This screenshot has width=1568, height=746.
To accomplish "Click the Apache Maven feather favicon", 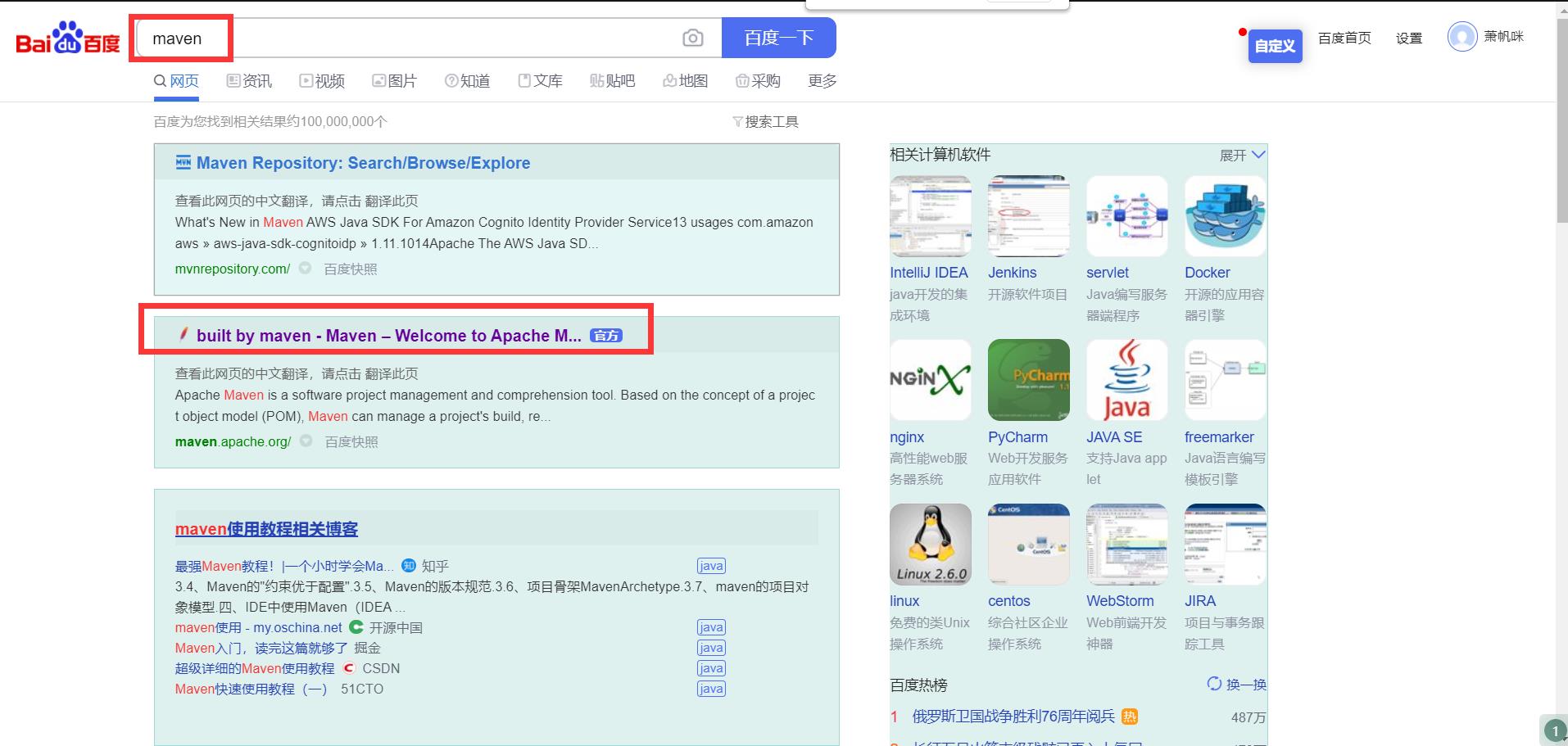I will 184,334.
